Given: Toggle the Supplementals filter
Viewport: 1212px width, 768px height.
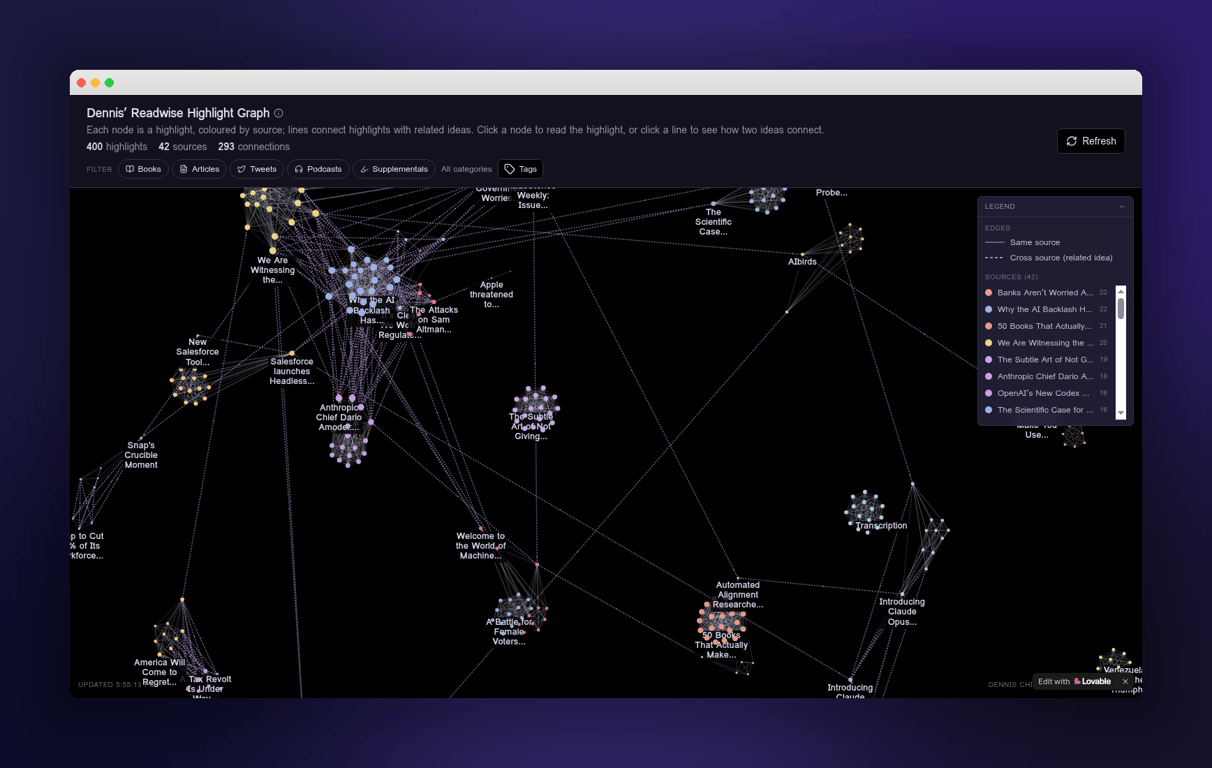Looking at the screenshot, I should (394, 169).
